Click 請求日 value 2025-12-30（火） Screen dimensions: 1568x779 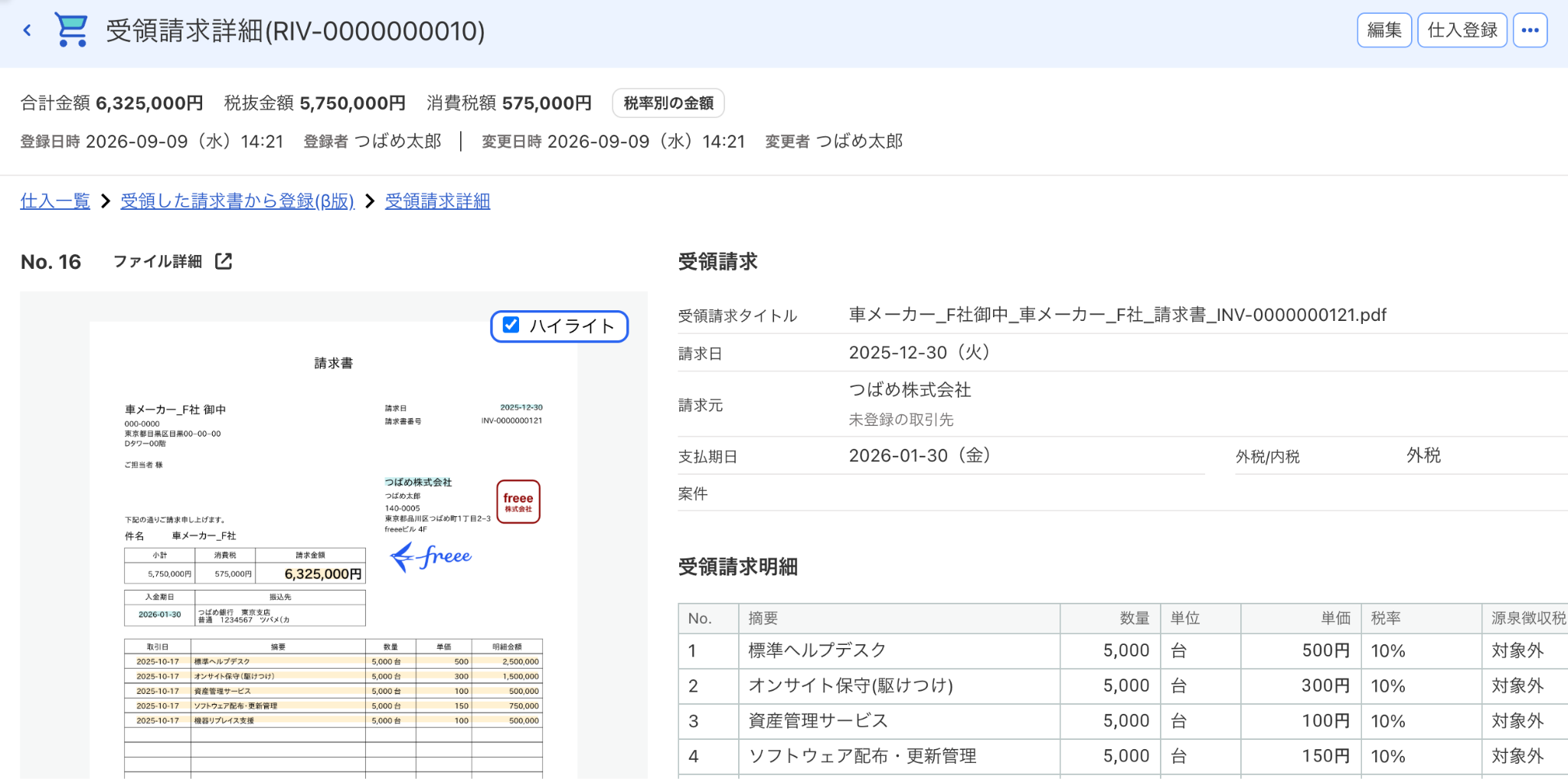click(x=920, y=352)
